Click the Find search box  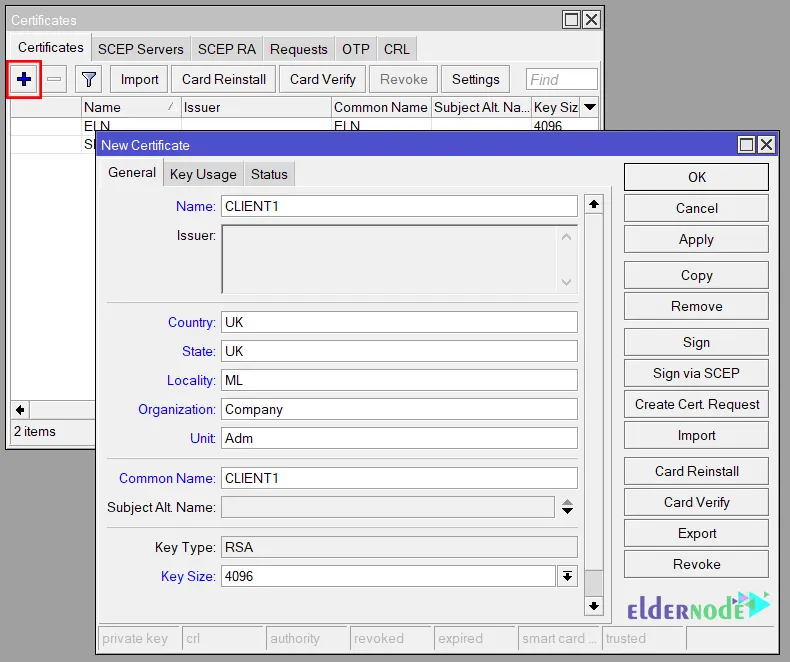[x=561, y=79]
